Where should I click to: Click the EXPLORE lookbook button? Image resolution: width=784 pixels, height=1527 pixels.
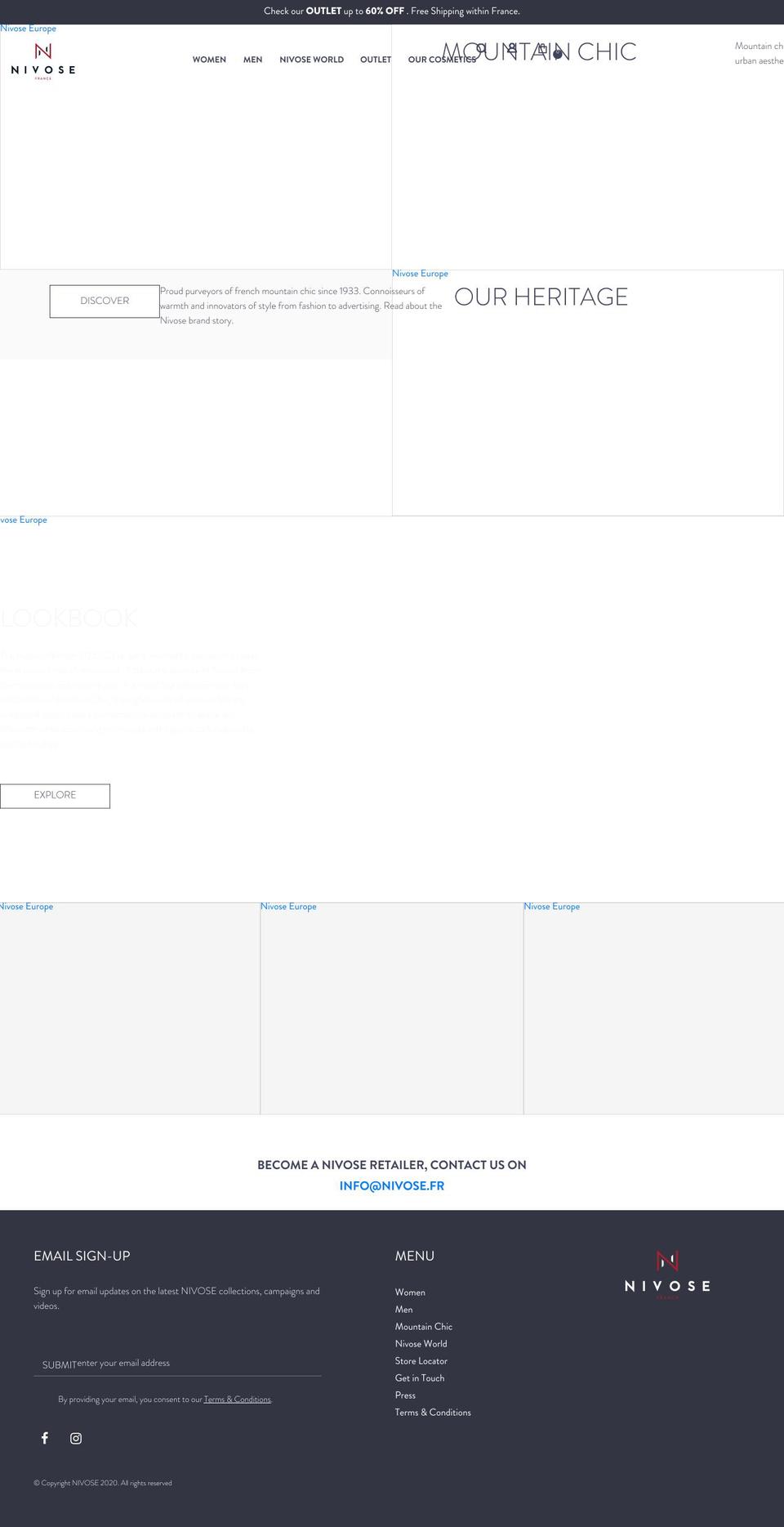pos(55,796)
